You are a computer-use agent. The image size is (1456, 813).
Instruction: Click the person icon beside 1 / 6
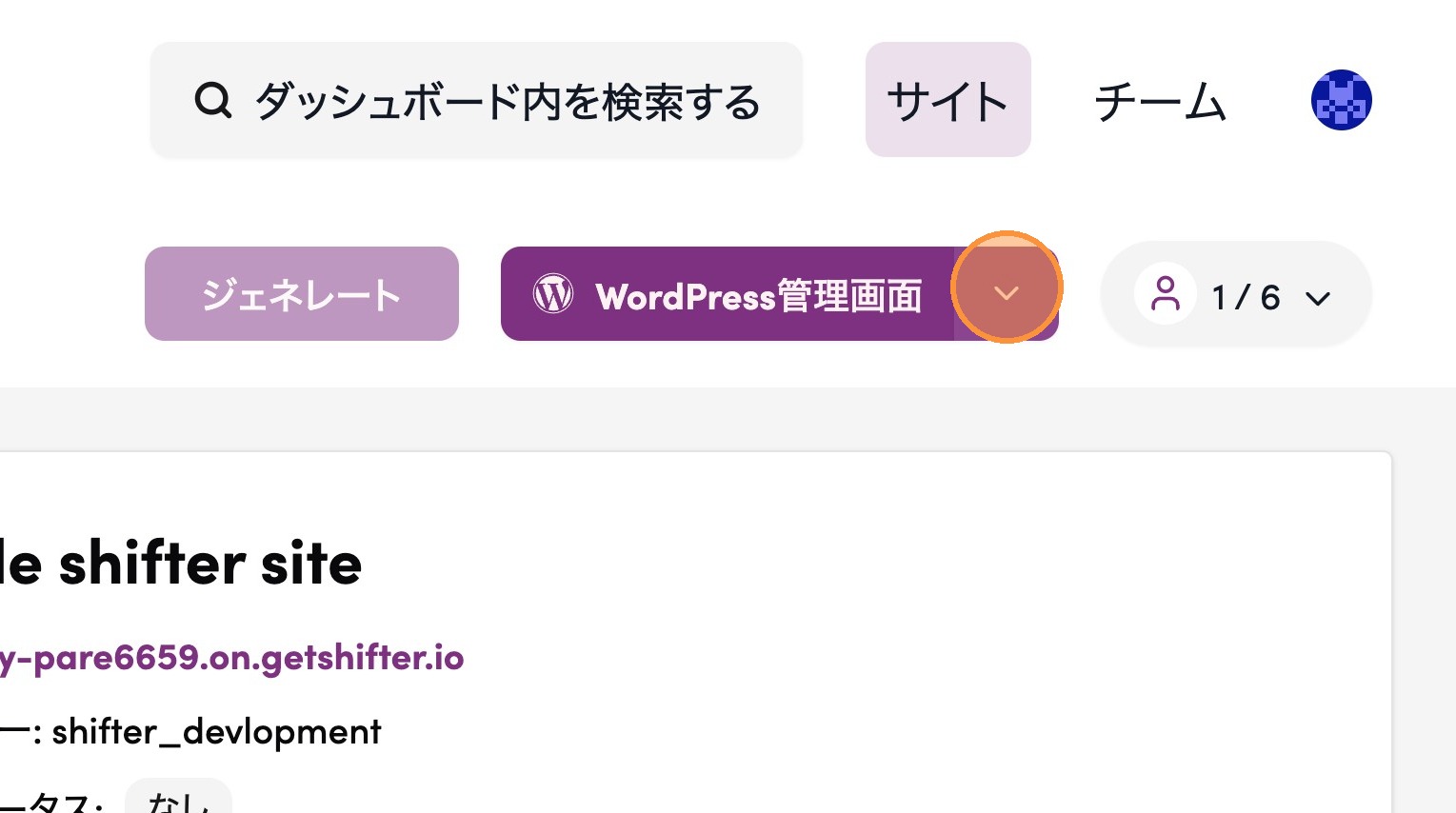[1165, 294]
